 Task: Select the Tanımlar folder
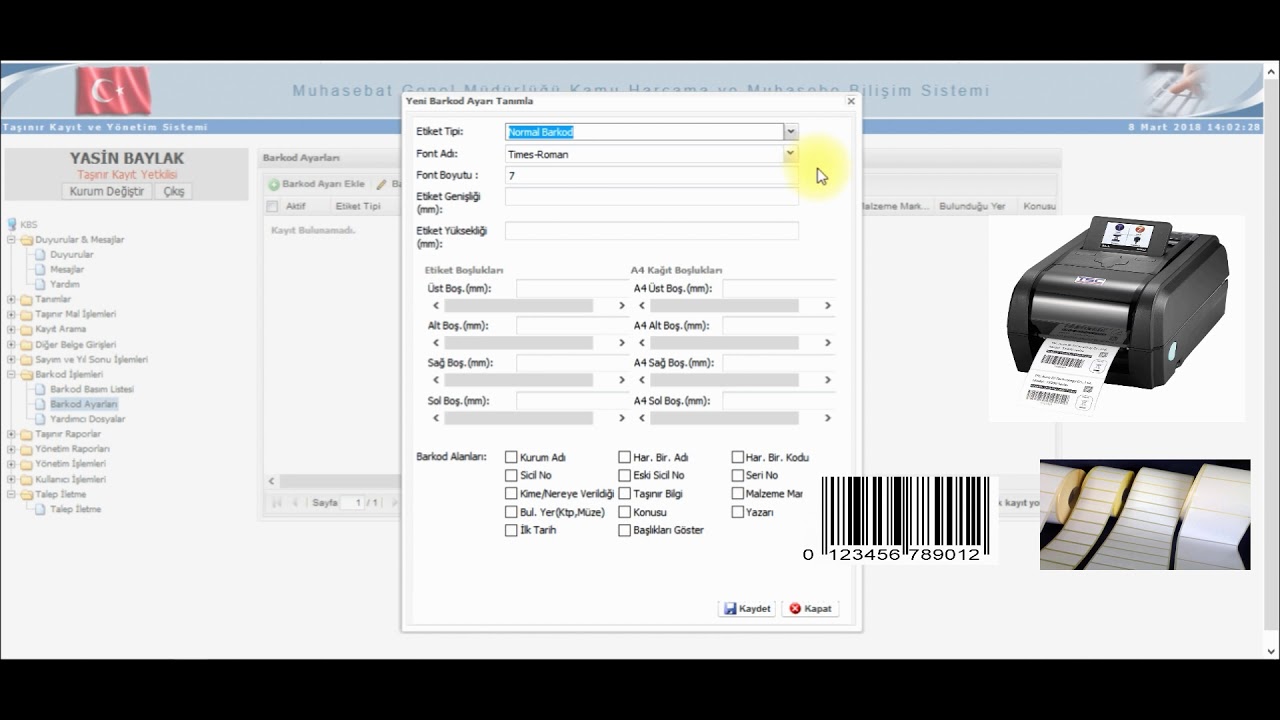(x=53, y=299)
